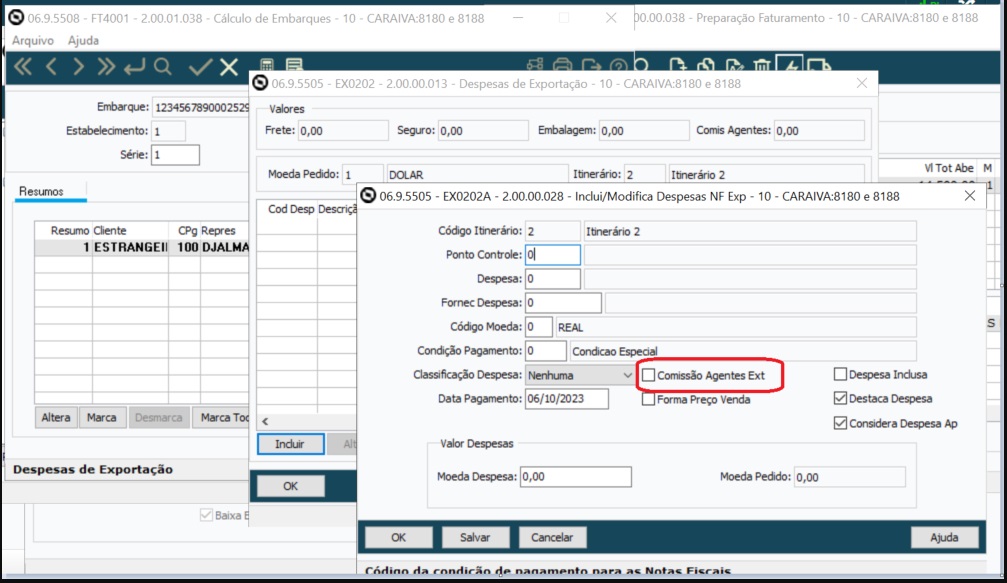1007x583 pixels.
Task: Click the Cancelar button
Action: tap(552, 537)
